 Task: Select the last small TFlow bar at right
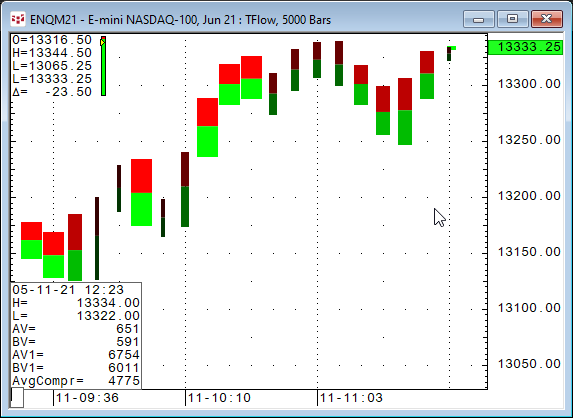tap(449, 54)
